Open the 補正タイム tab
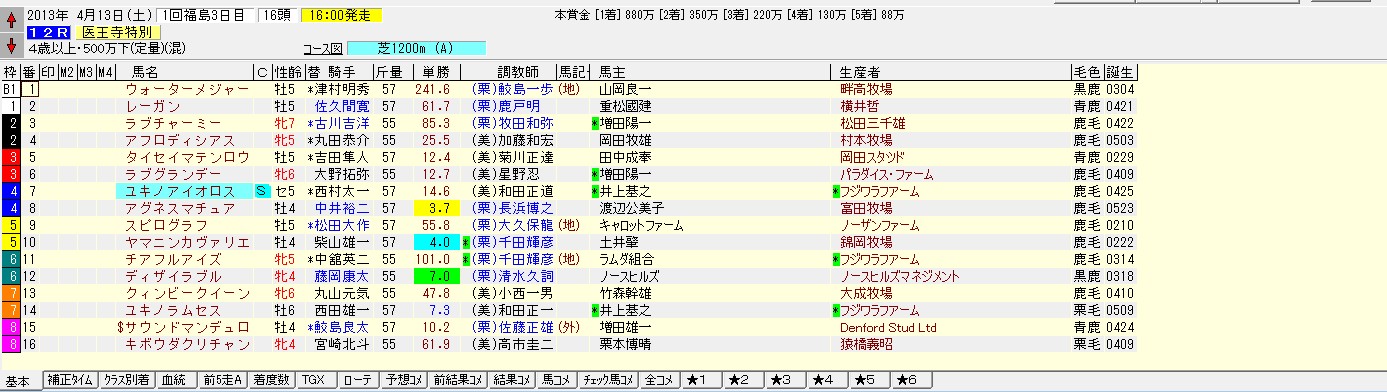Screen dimensions: 1387x392 (69, 381)
